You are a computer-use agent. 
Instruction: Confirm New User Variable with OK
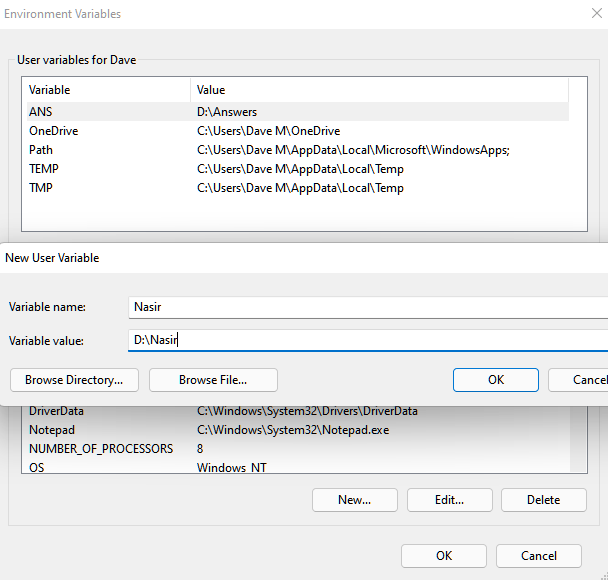coord(496,380)
